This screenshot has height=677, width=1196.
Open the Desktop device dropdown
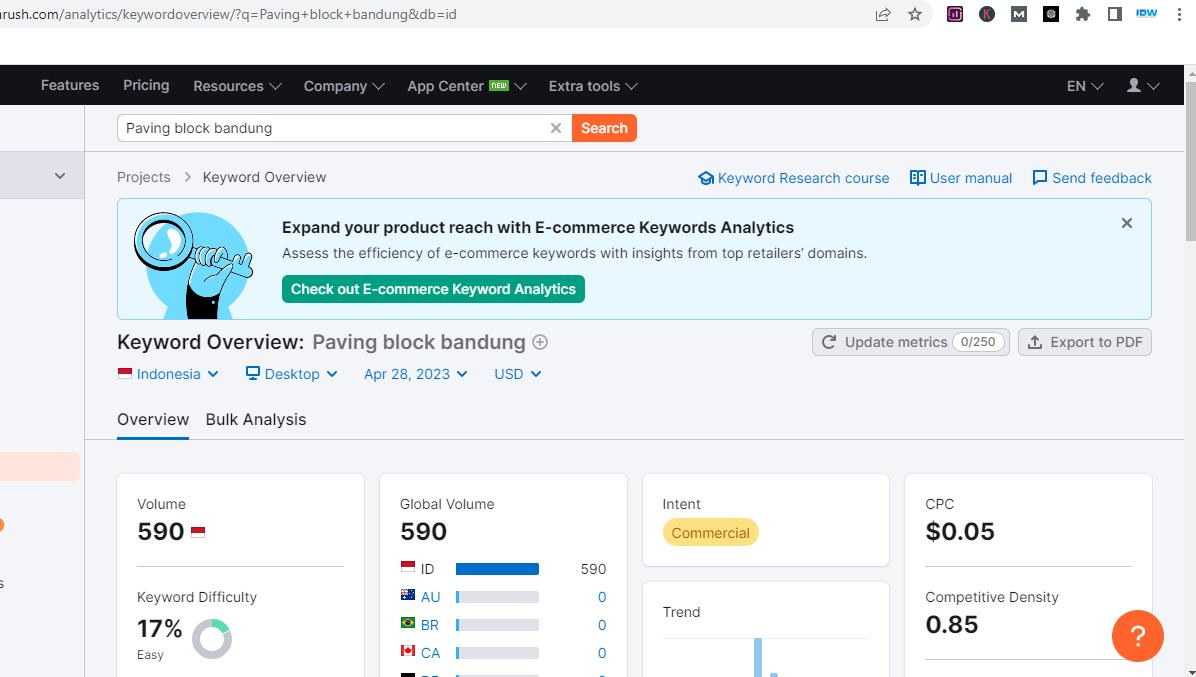[x=291, y=374]
